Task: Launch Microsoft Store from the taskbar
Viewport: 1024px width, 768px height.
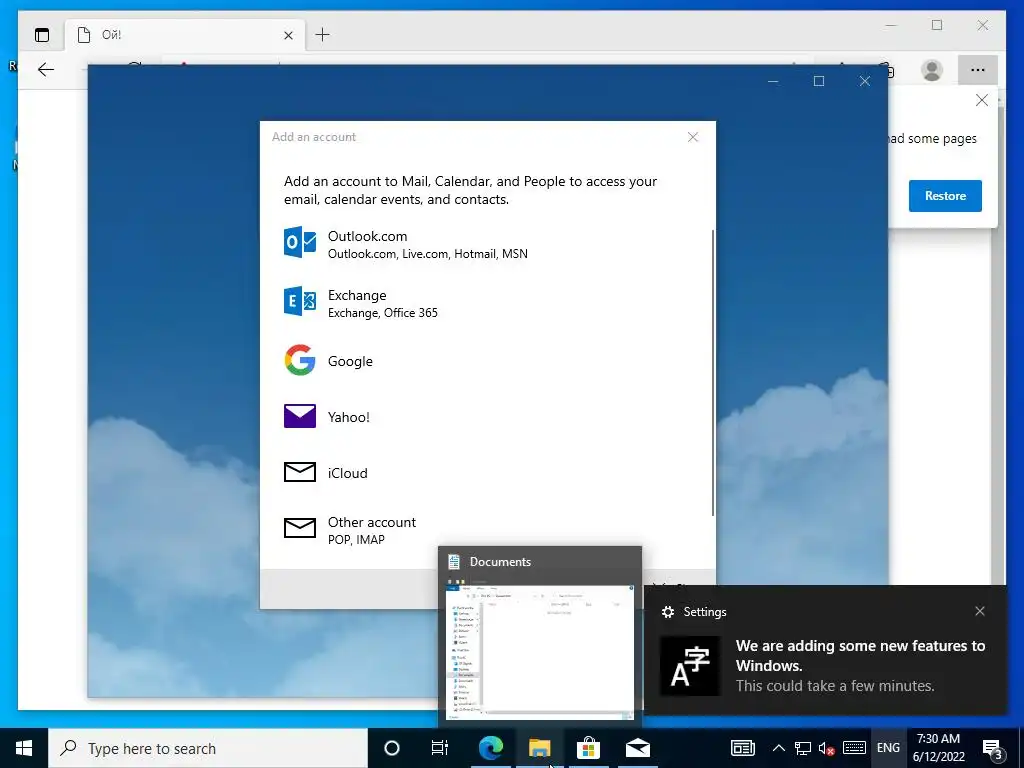Action: [x=588, y=748]
